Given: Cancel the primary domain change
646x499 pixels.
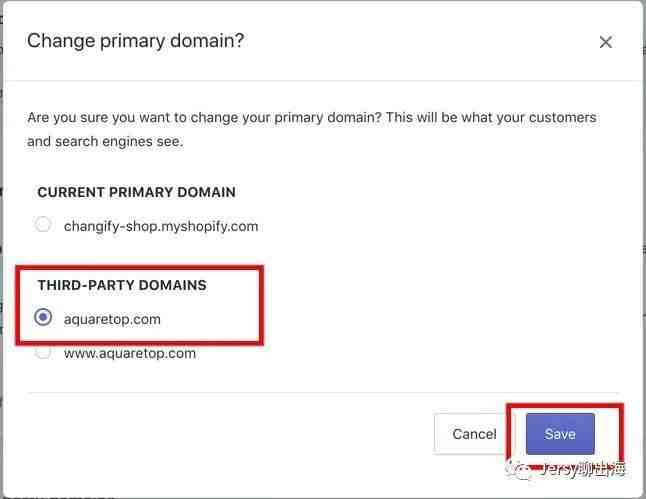Looking at the screenshot, I should pos(470,434).
